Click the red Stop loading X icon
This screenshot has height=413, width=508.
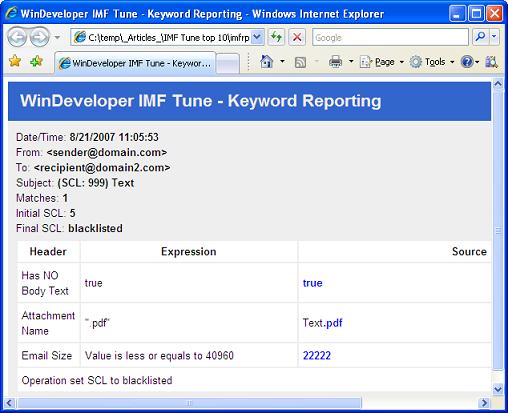pos(297,37)
